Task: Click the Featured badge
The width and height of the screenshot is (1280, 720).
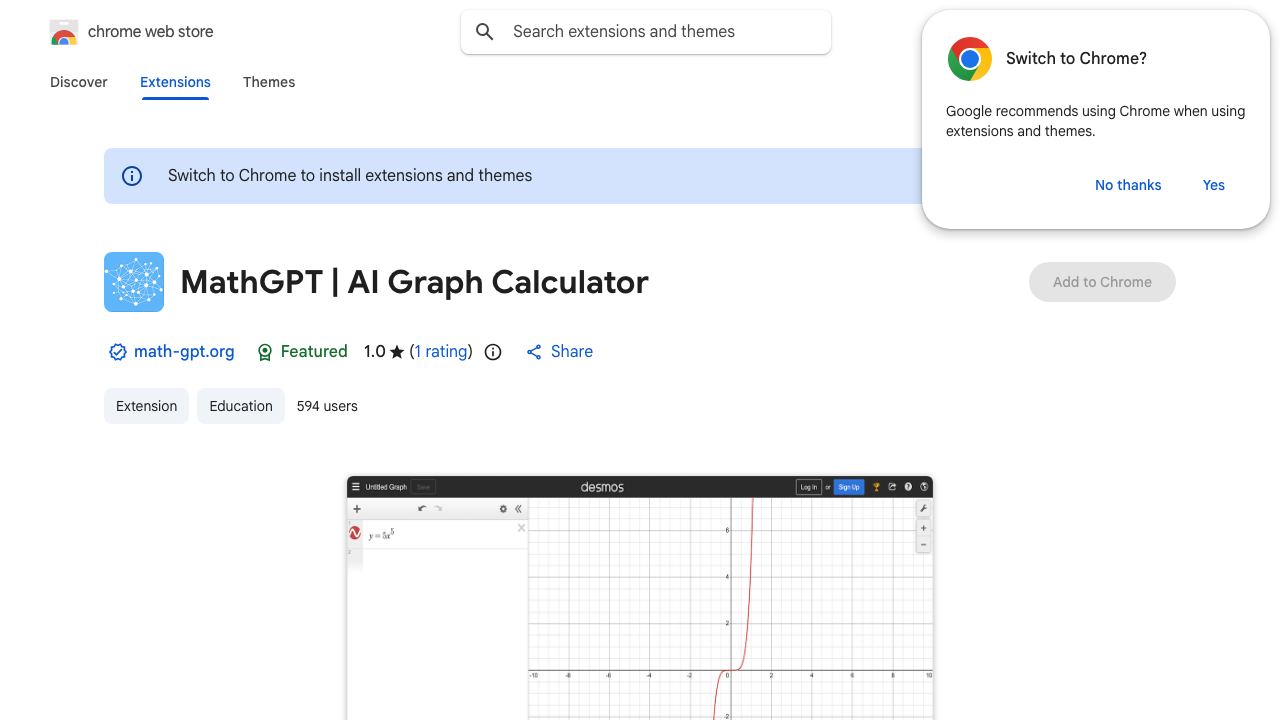Action: [302, 351]
